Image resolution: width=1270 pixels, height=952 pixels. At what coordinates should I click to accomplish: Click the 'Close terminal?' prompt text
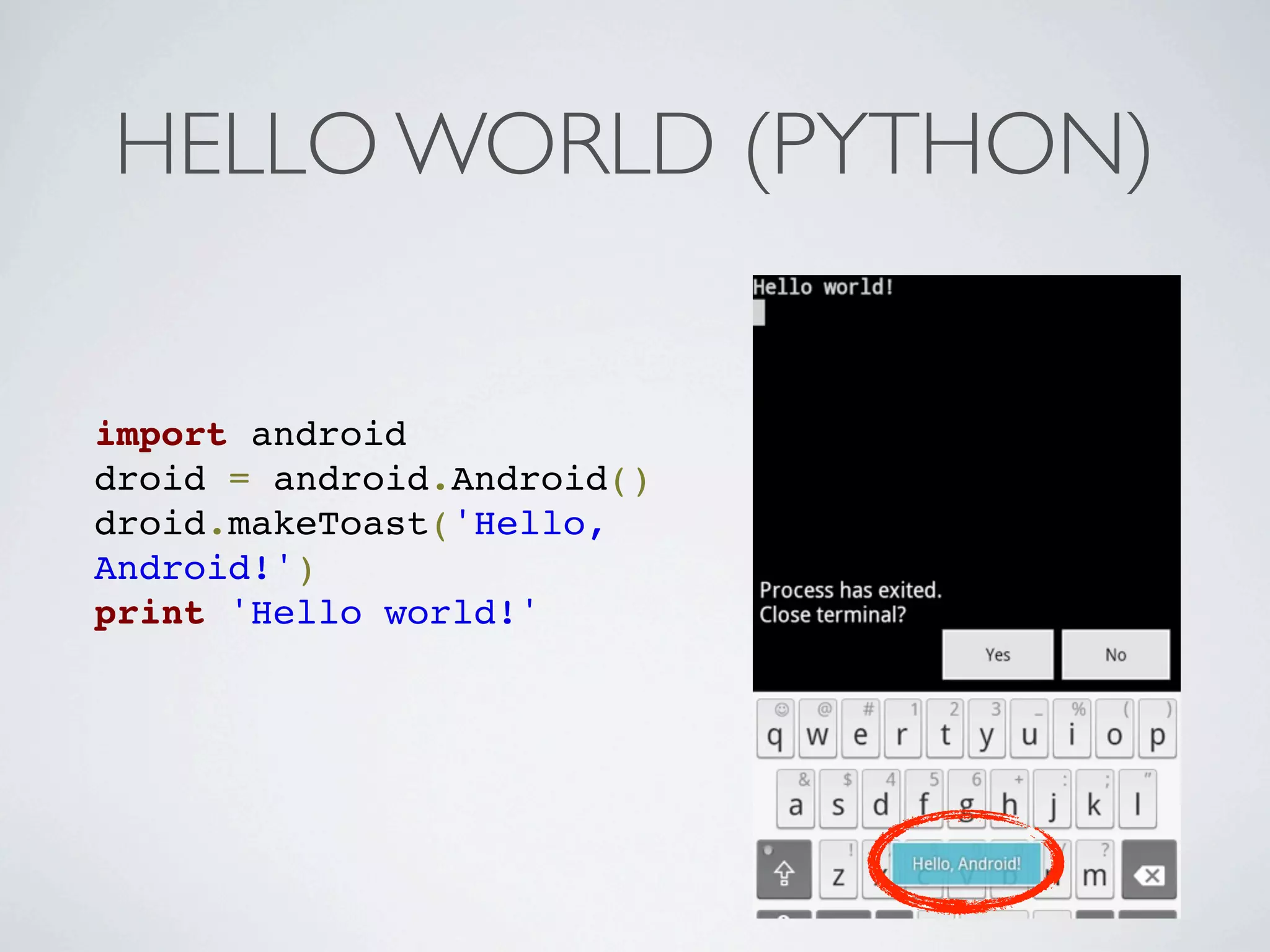point(832,615)
